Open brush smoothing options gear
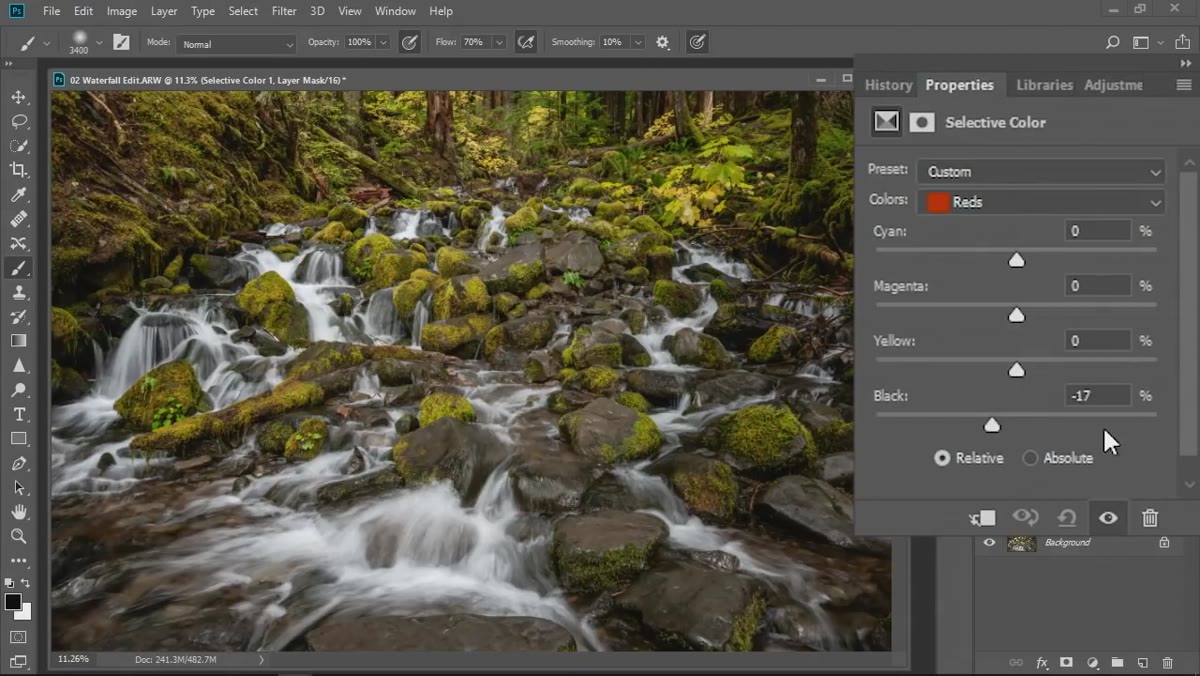This screenshot has width=1200, height=676. tap(662, 42)
